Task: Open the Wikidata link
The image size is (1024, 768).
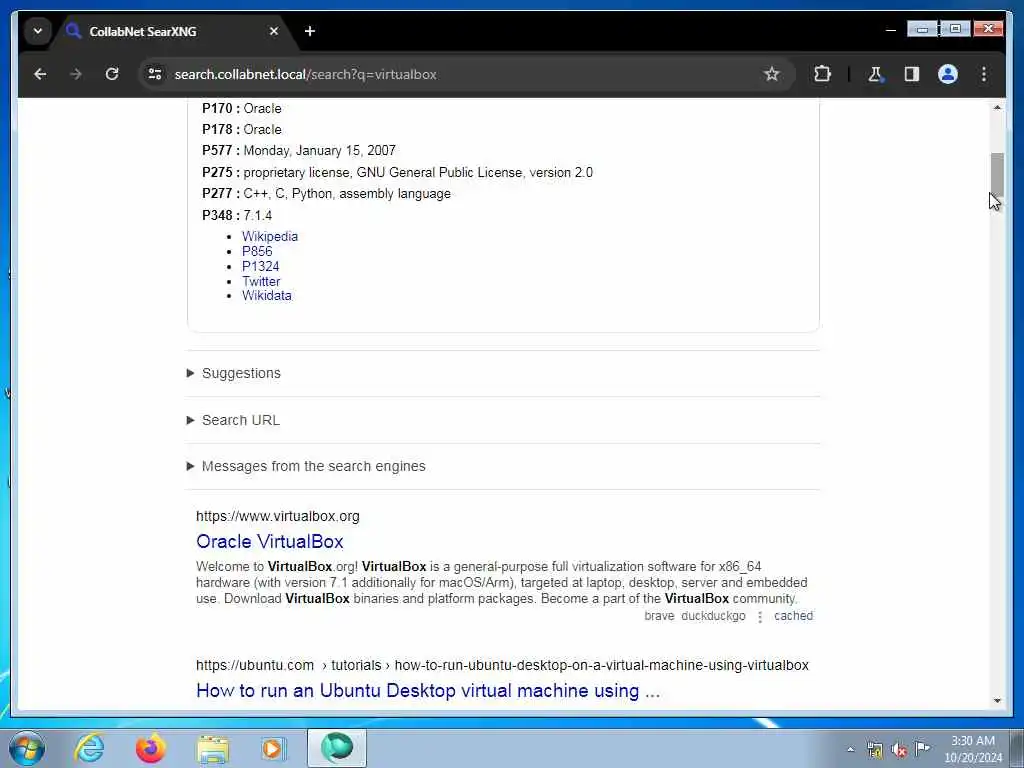Action: click(266, 296)
